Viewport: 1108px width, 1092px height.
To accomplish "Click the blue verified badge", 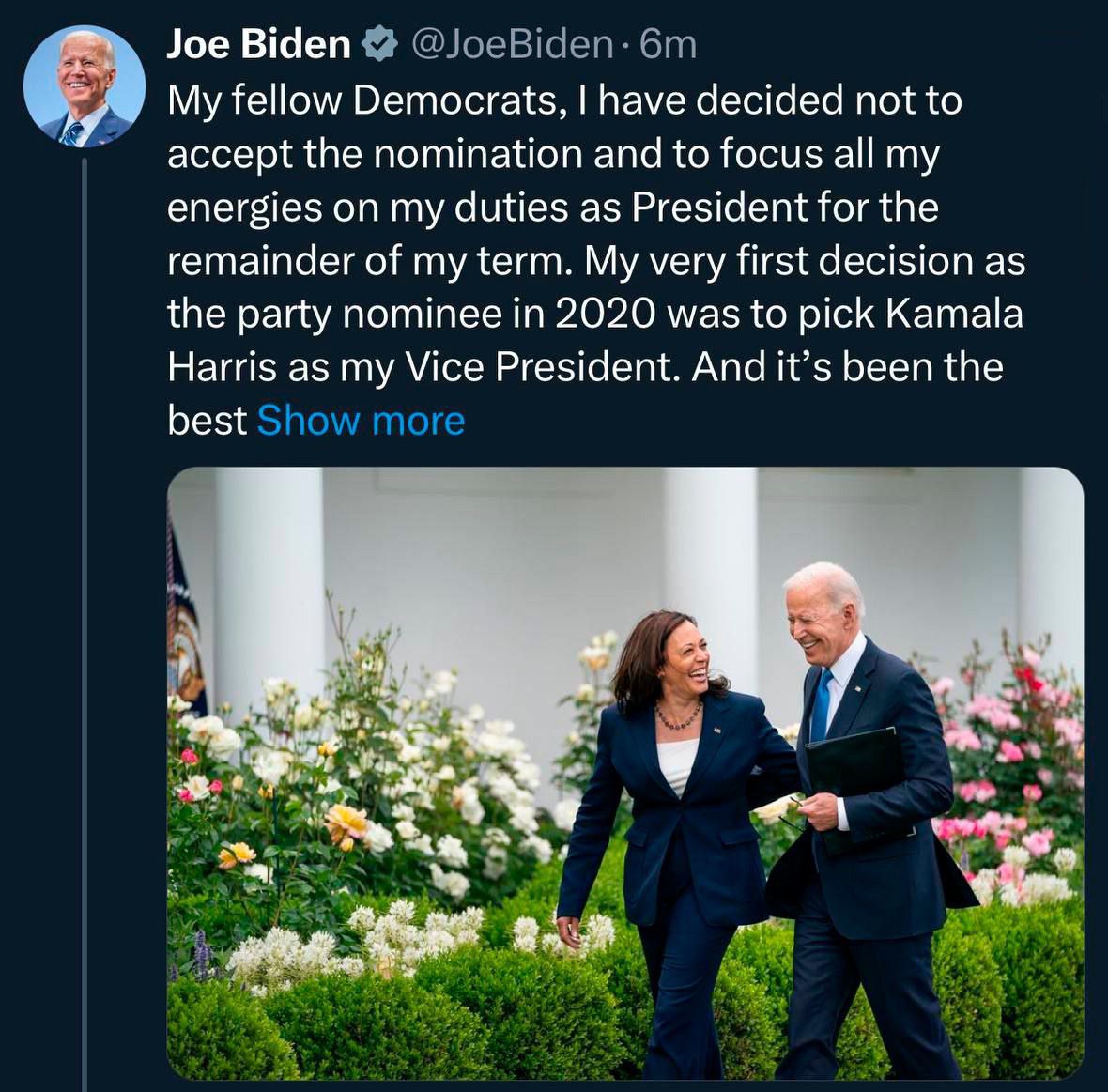I will tap(378, 44).
